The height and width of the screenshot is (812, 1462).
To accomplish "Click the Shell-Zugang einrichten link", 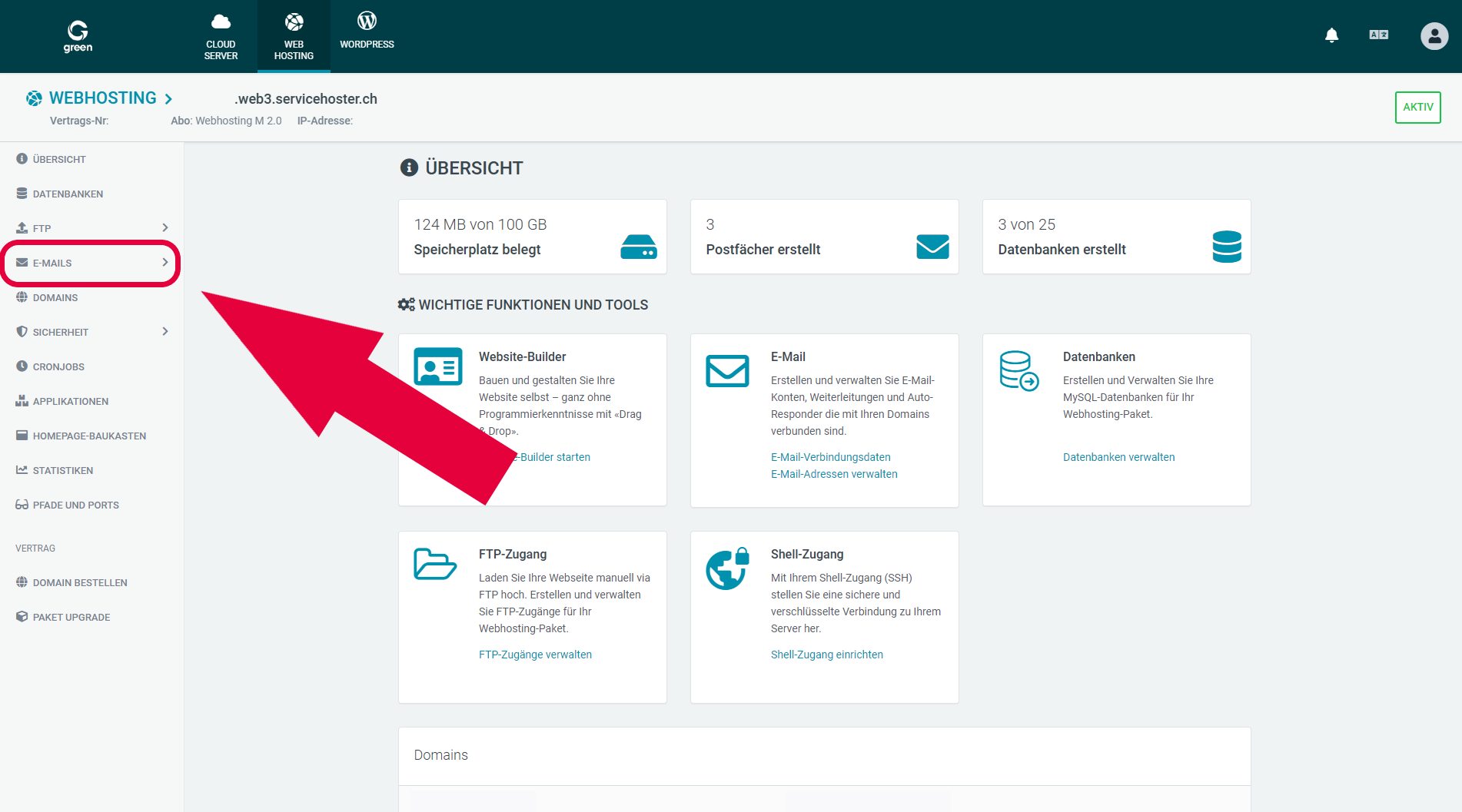I will pyautogui.click(x=826, y=655).
